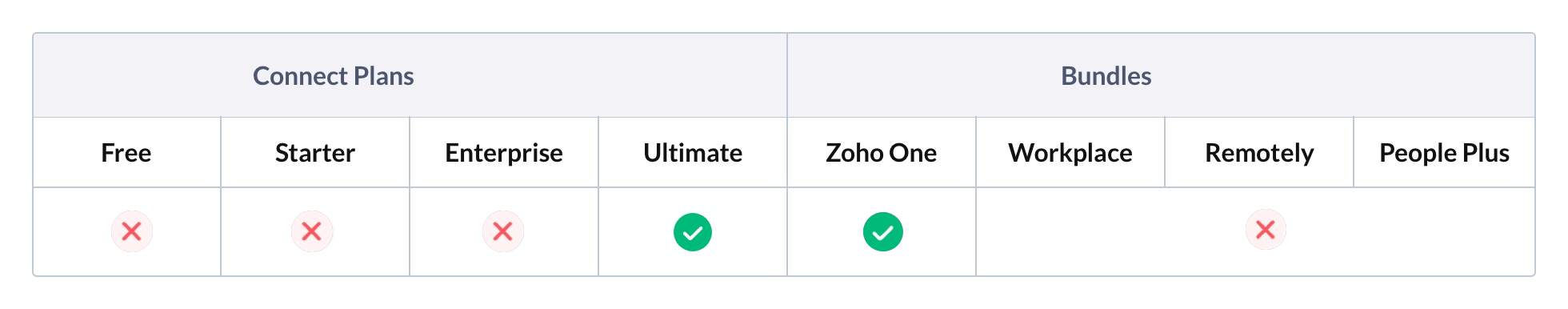This screenshot has height=309, width=1568.
Task: Click the Enterprise column heading
Action: pyautogui.click(x=504, y=153)
